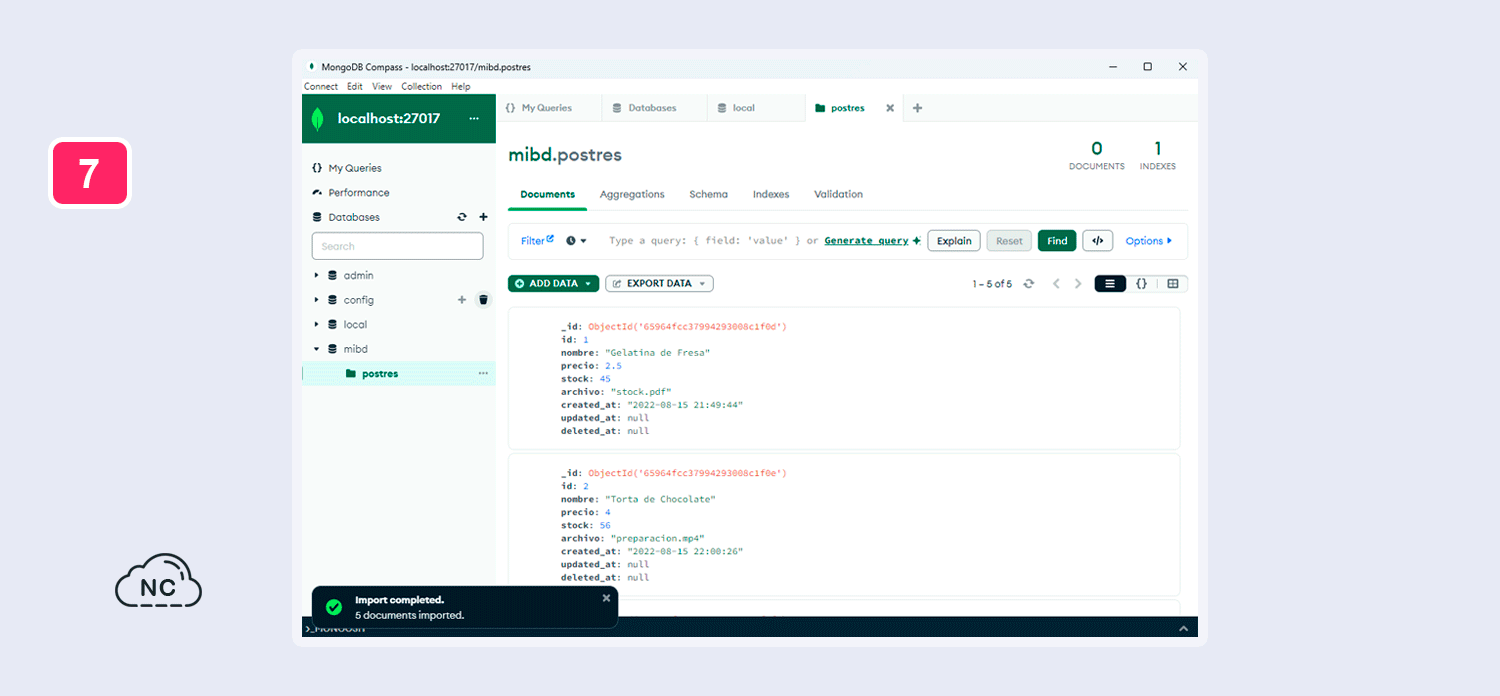
Task: Click the "Gelatina de Fresa" nombre value
Action: [x=657, y=353]
